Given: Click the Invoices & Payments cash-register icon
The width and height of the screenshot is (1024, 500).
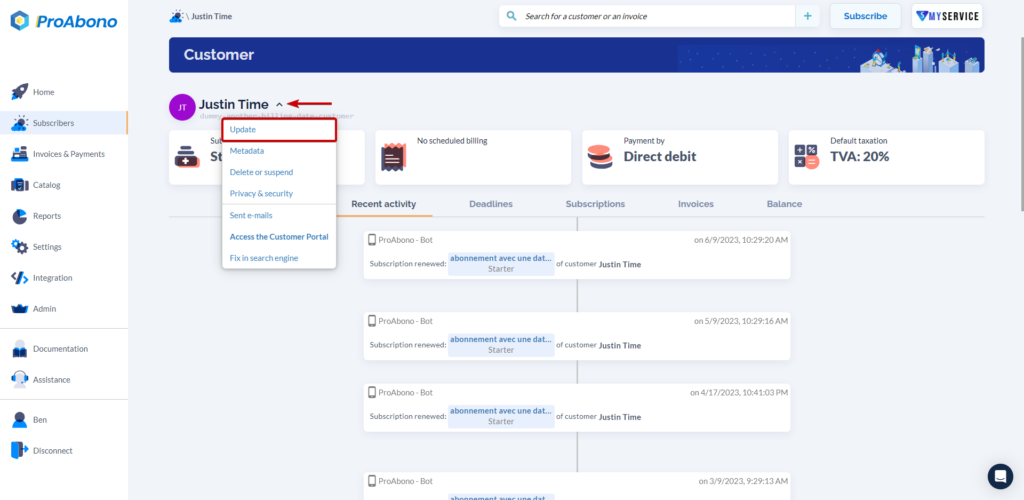Looking at the screenshot, I should (x=20, y=154).
